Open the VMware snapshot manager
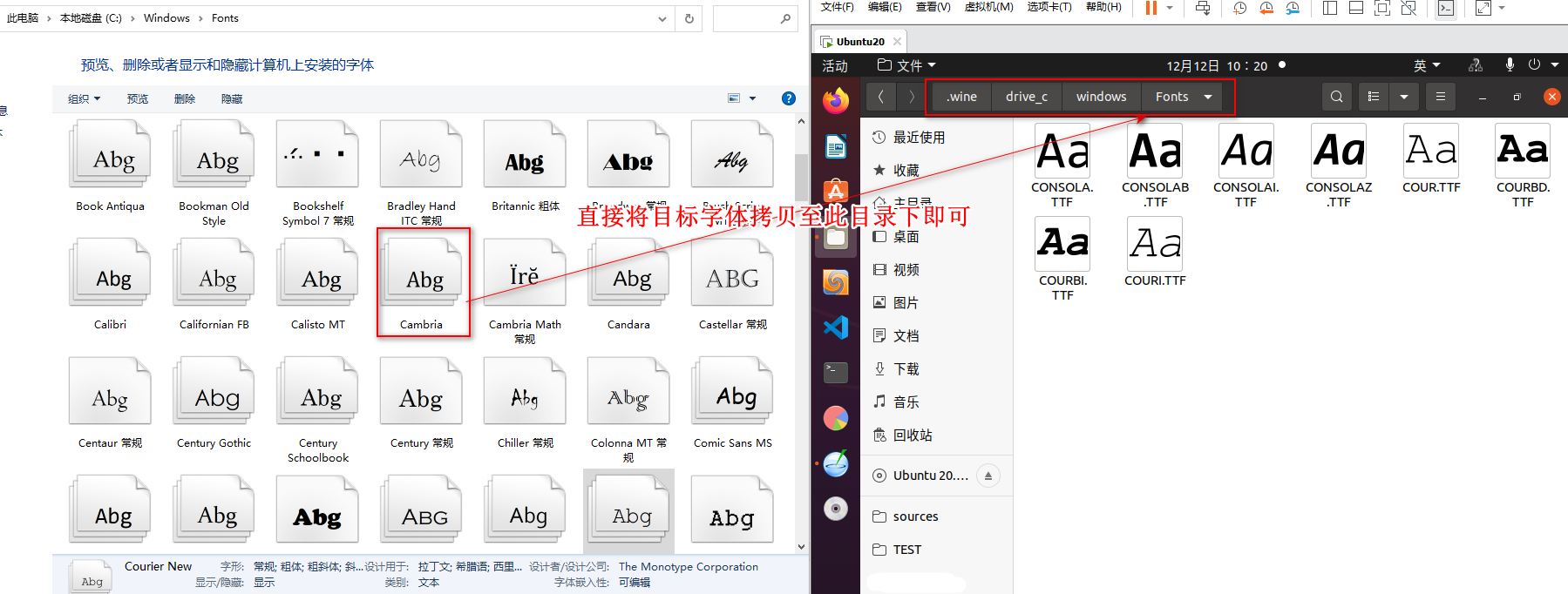Image resolution: width=1568 pixels, height=594 pixels. (1293, 8)
